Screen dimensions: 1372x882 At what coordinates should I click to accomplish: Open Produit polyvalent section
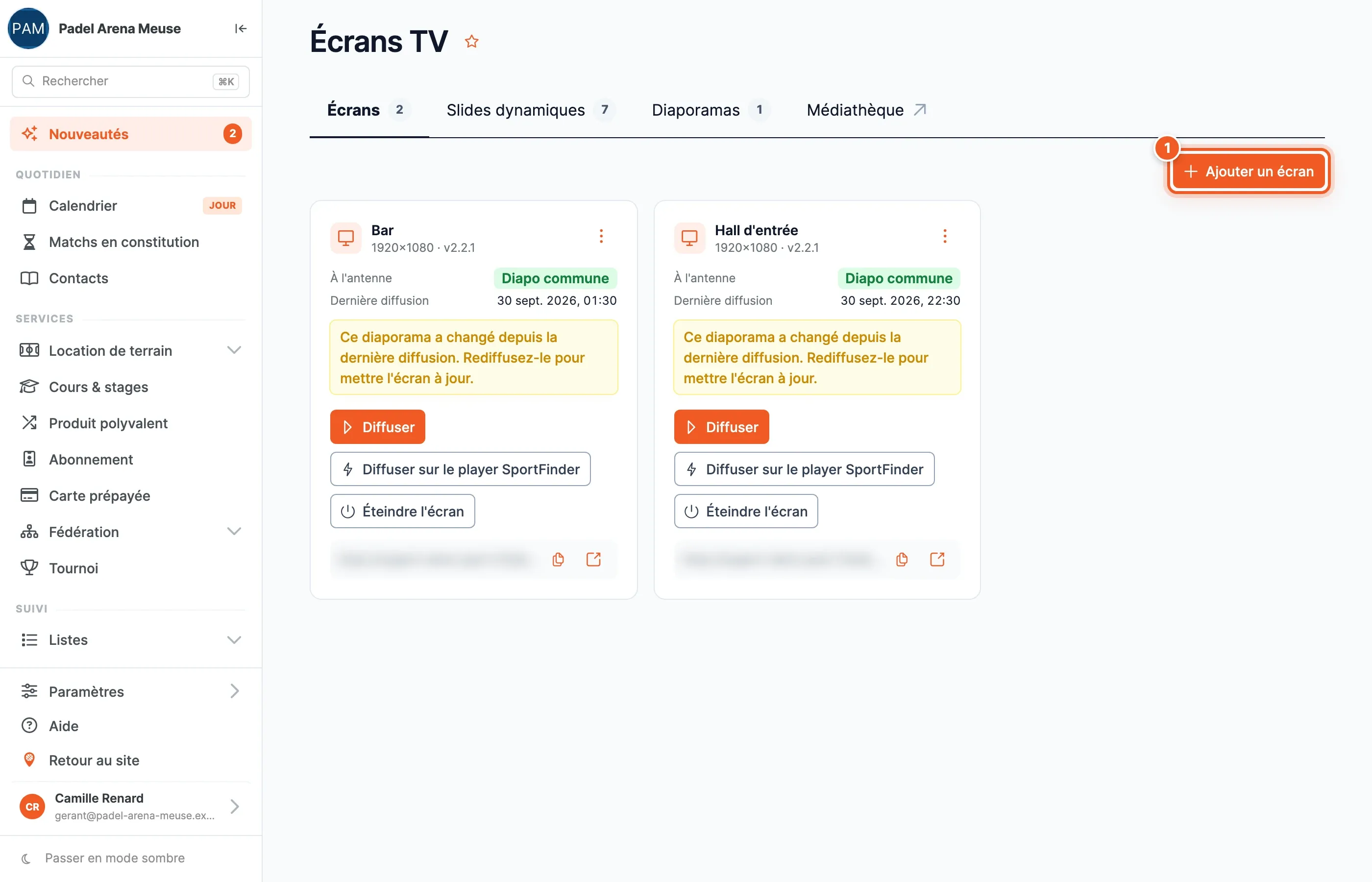click(x=130, y=423)
